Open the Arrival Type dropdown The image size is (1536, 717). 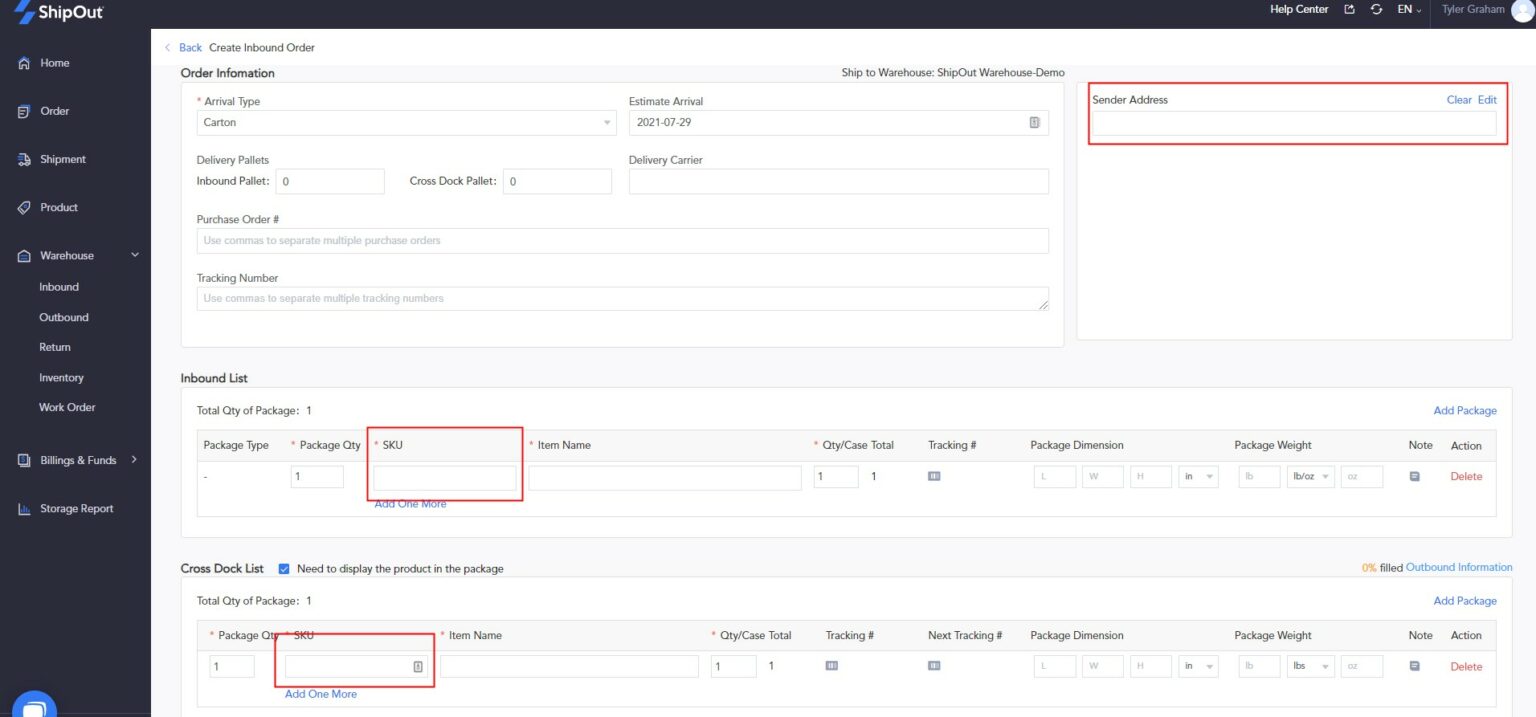405,122
